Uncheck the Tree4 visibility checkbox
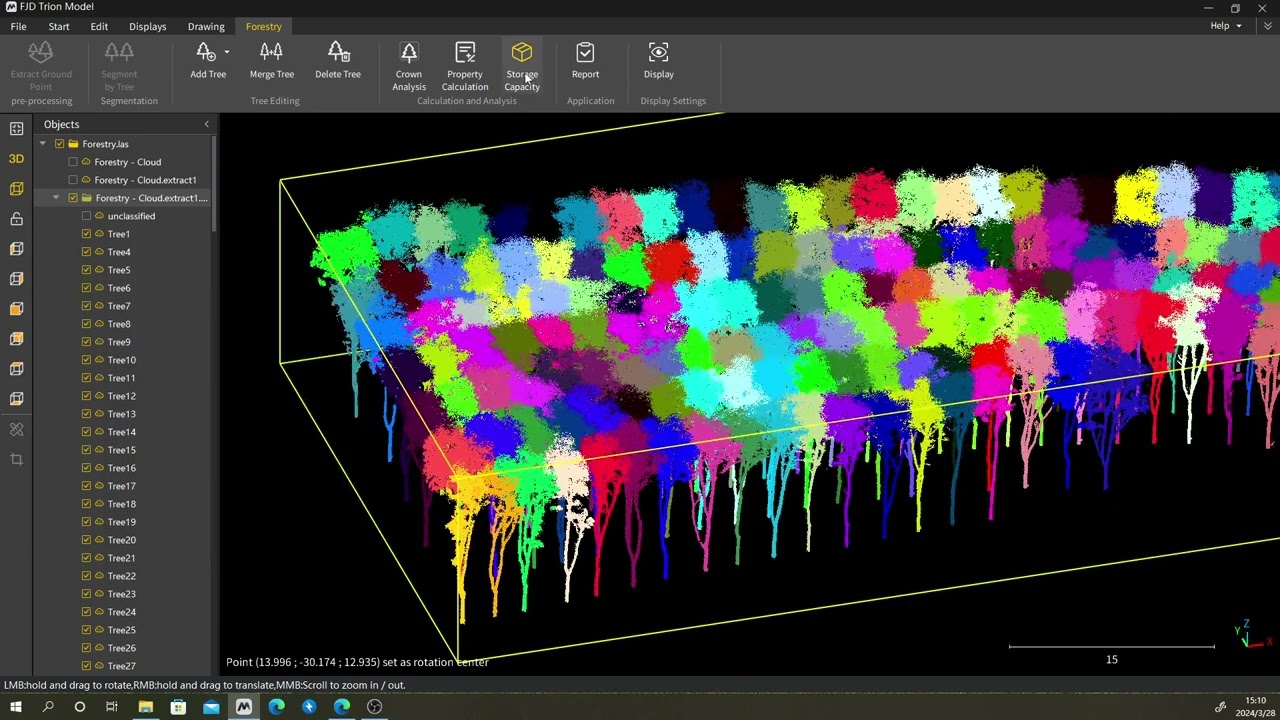This screenshot has width=1280, height=720. pos(86,252)
